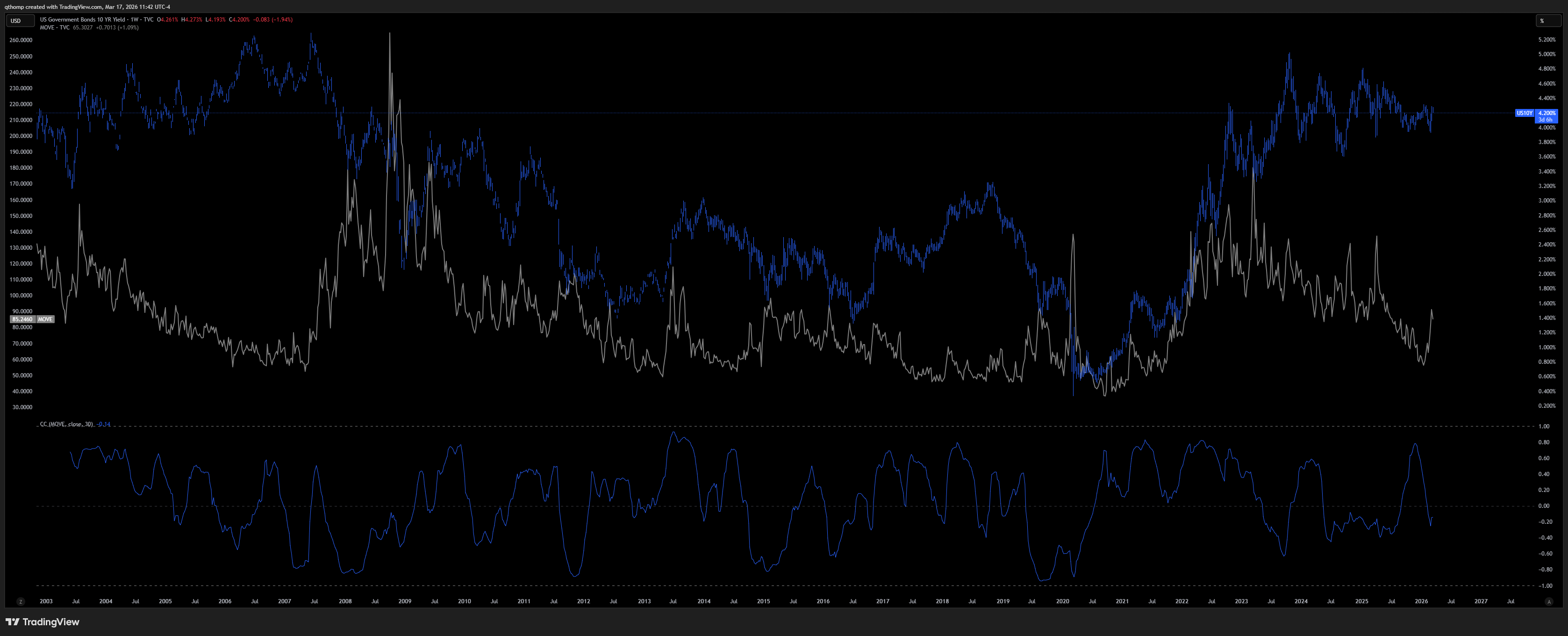Click the blue 4.200% last price label

(x=1547, y=113)
